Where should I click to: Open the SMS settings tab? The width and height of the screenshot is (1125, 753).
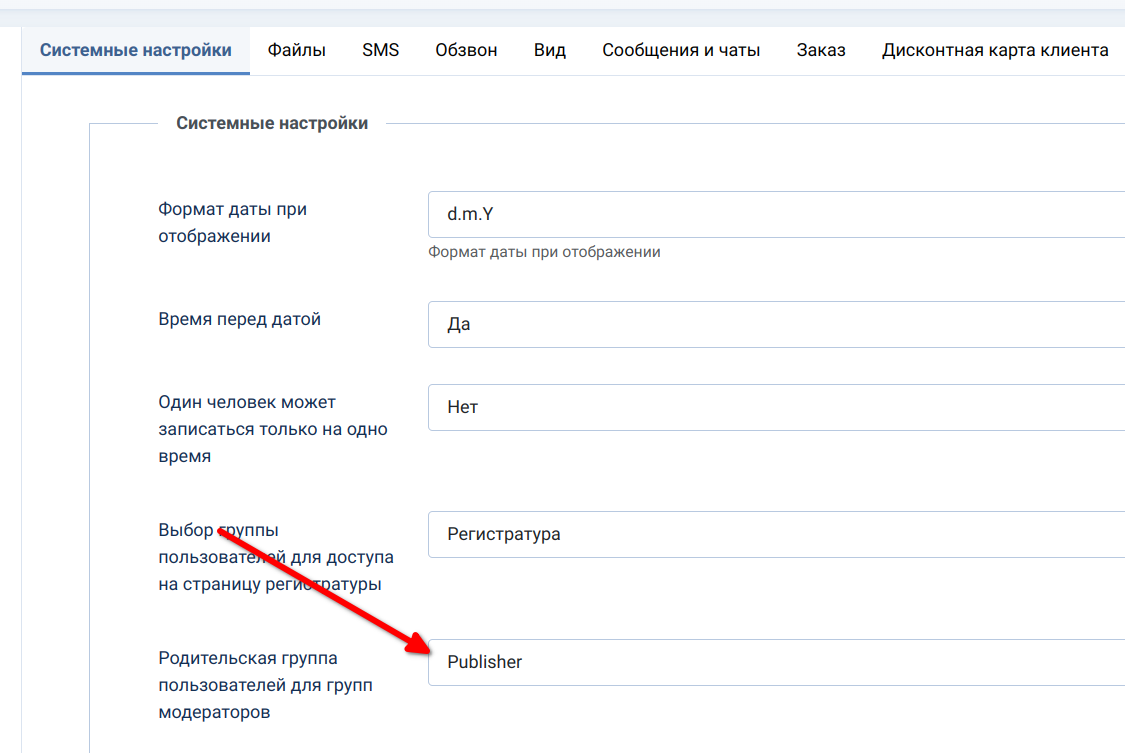point(380,50)
